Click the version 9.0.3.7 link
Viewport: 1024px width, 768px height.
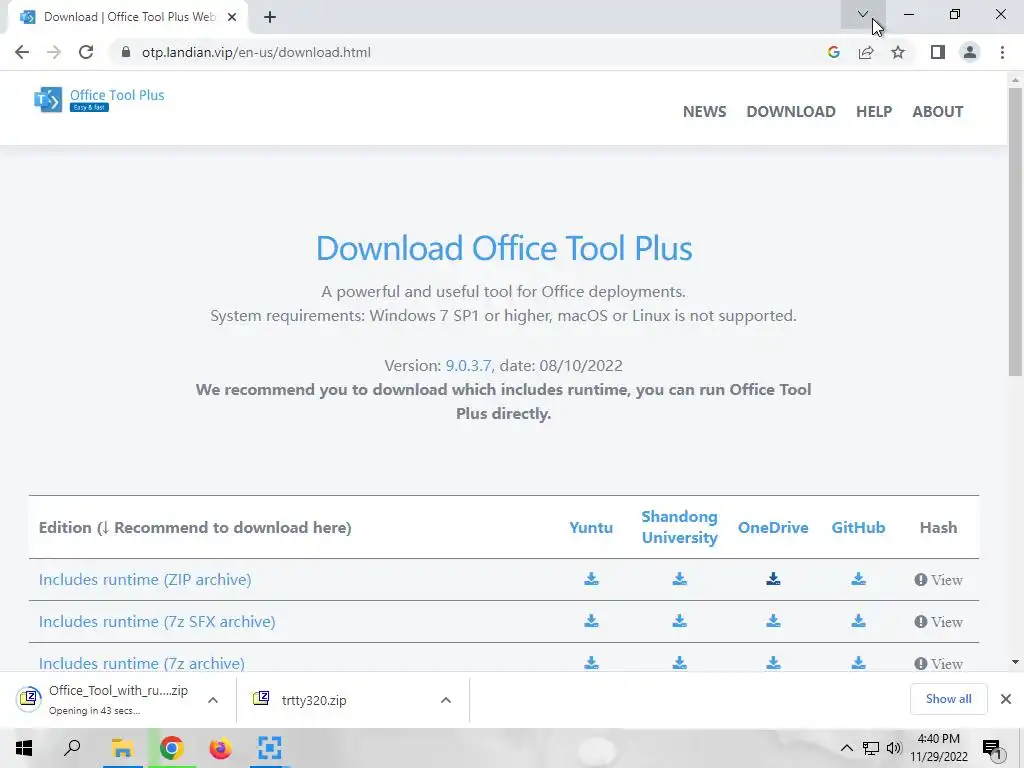pos(470,366)
